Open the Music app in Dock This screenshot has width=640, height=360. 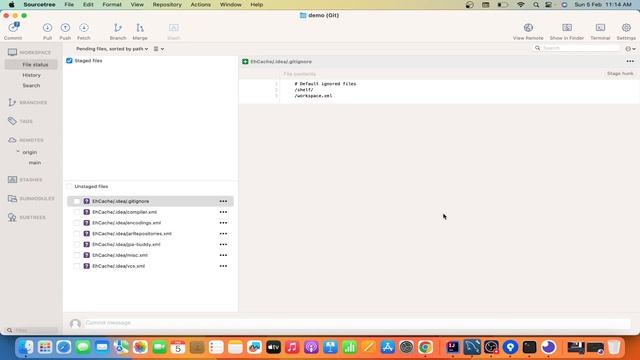292,347
